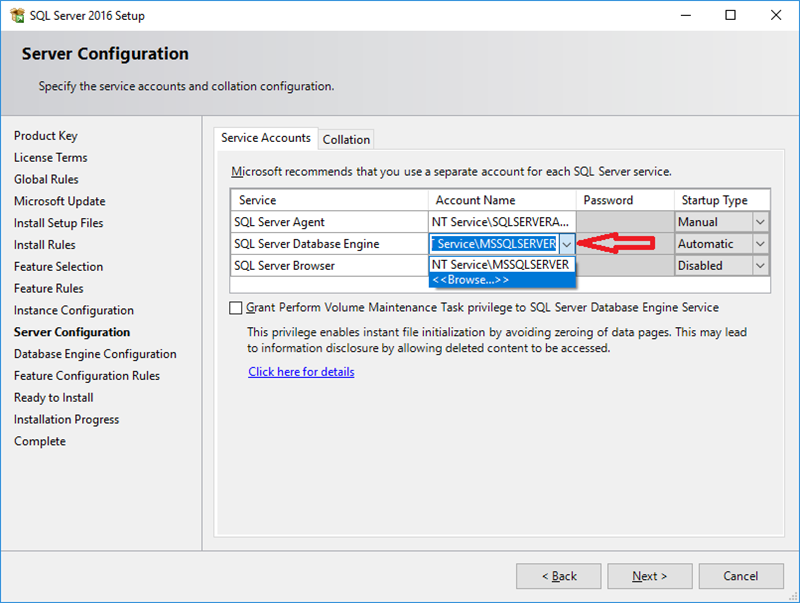Viewport: 800px width, 603px height.
Task: Open SQL Server Browser Startup Type dropdown
Action: point(760,266)
